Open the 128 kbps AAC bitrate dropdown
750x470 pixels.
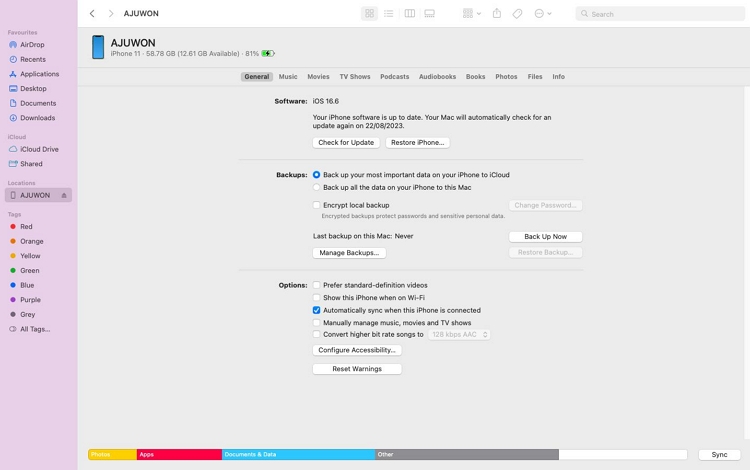tap(459, 335)
